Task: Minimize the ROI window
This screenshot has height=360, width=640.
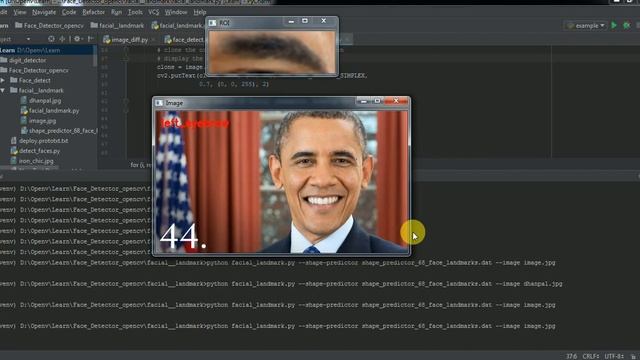Action: [x=291, y=21]
